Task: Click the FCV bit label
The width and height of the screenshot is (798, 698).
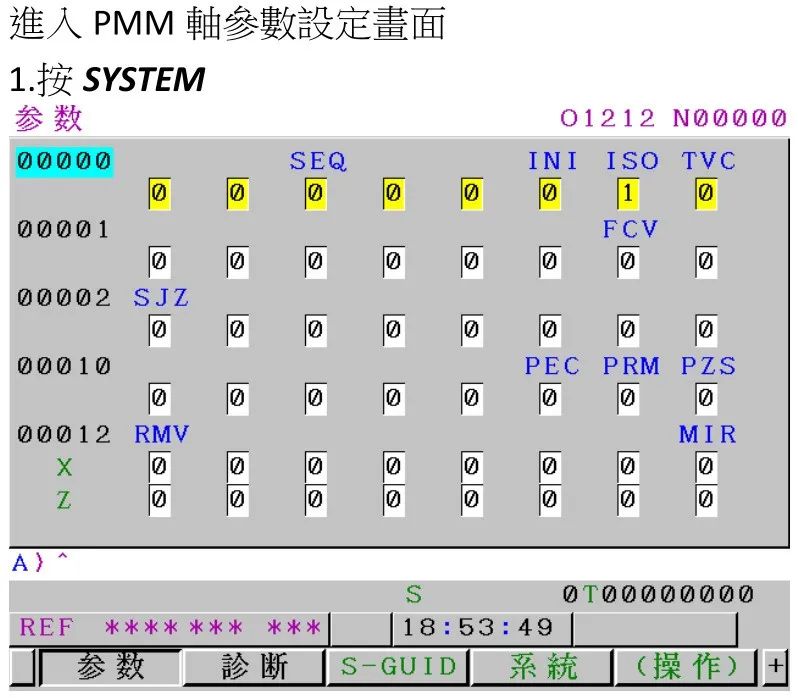Action: point(631,229)
